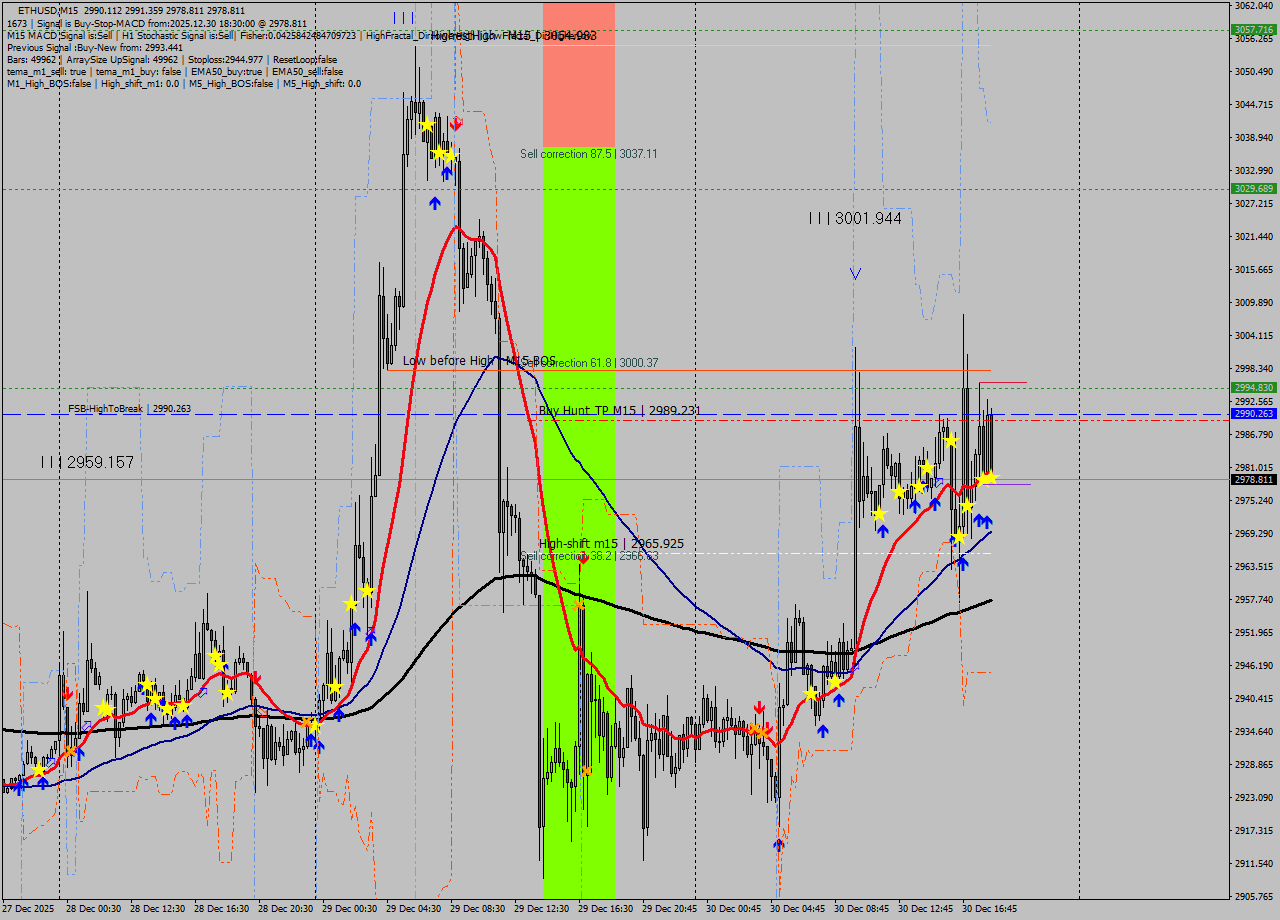This screenshot has height=920, width=1280.
Task: Click the yellow star inside the green zone
Action: click(578, 603)
